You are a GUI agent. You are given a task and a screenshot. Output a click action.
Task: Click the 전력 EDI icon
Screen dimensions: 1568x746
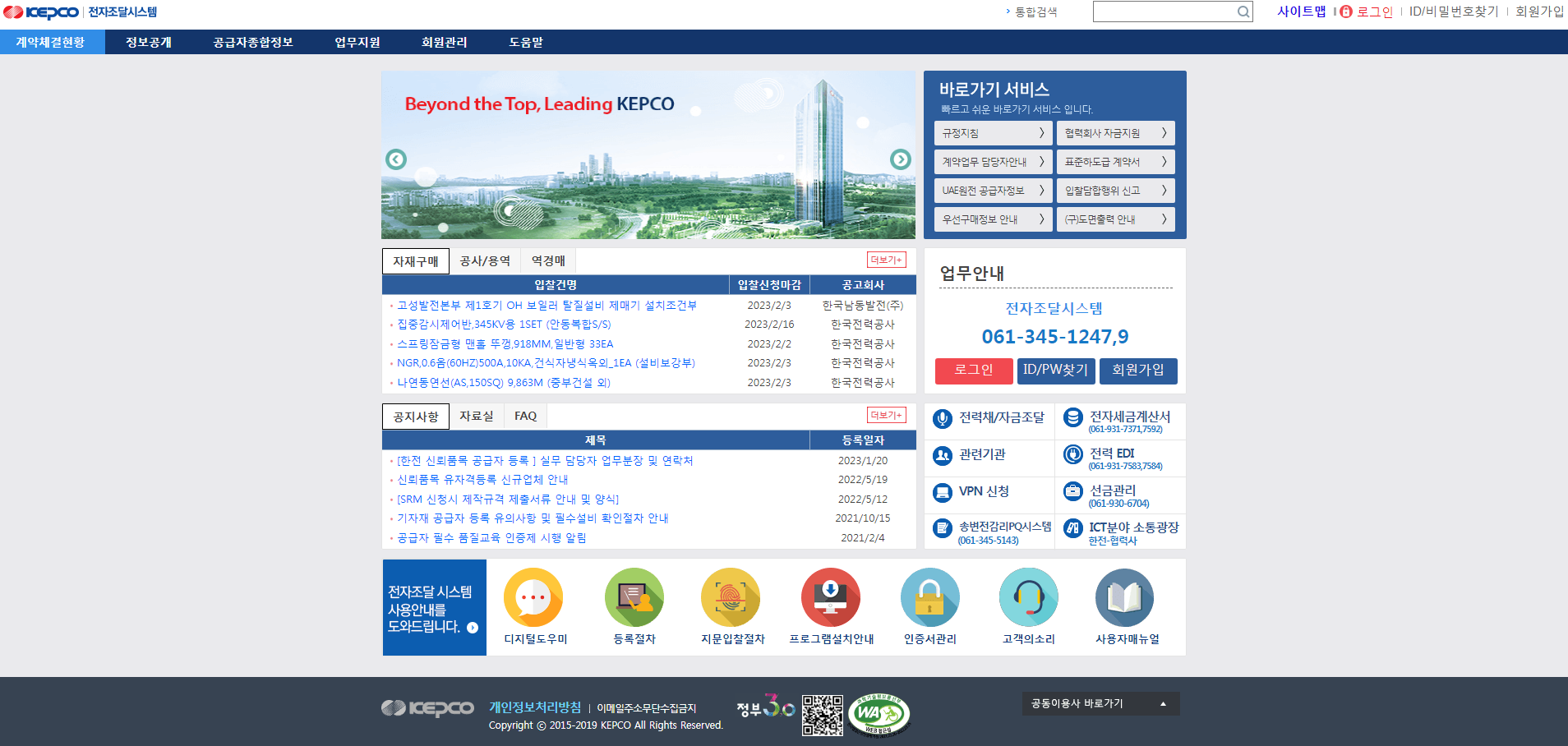[x=1073, y=454]
